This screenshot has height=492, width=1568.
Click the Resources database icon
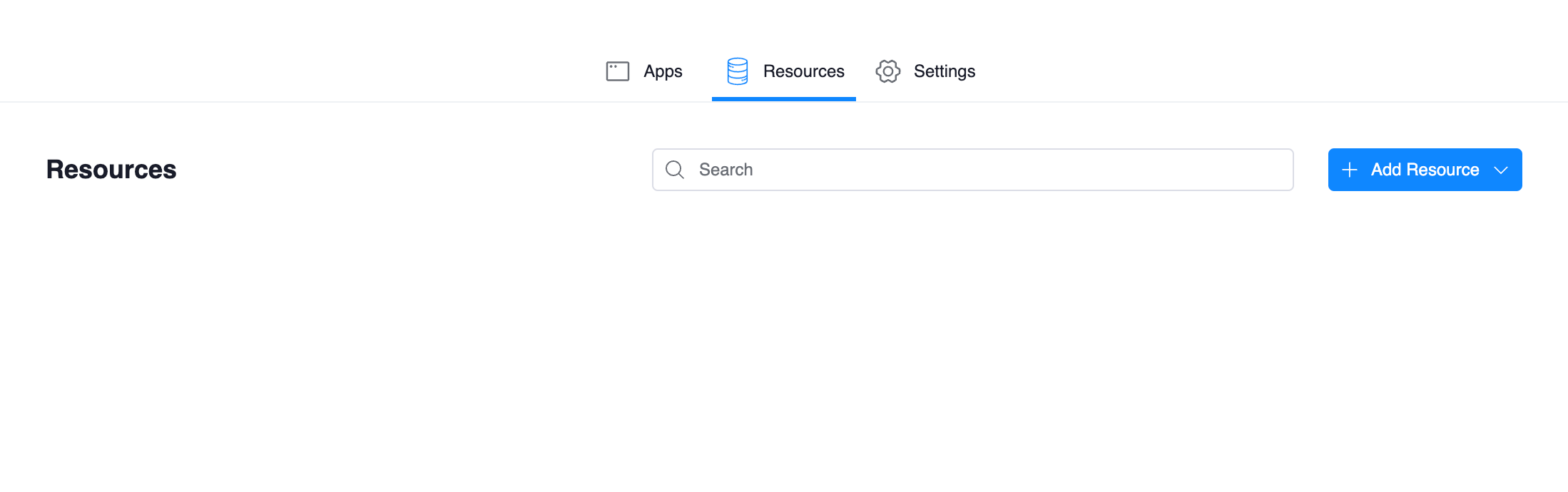click(x=737, y=71)
